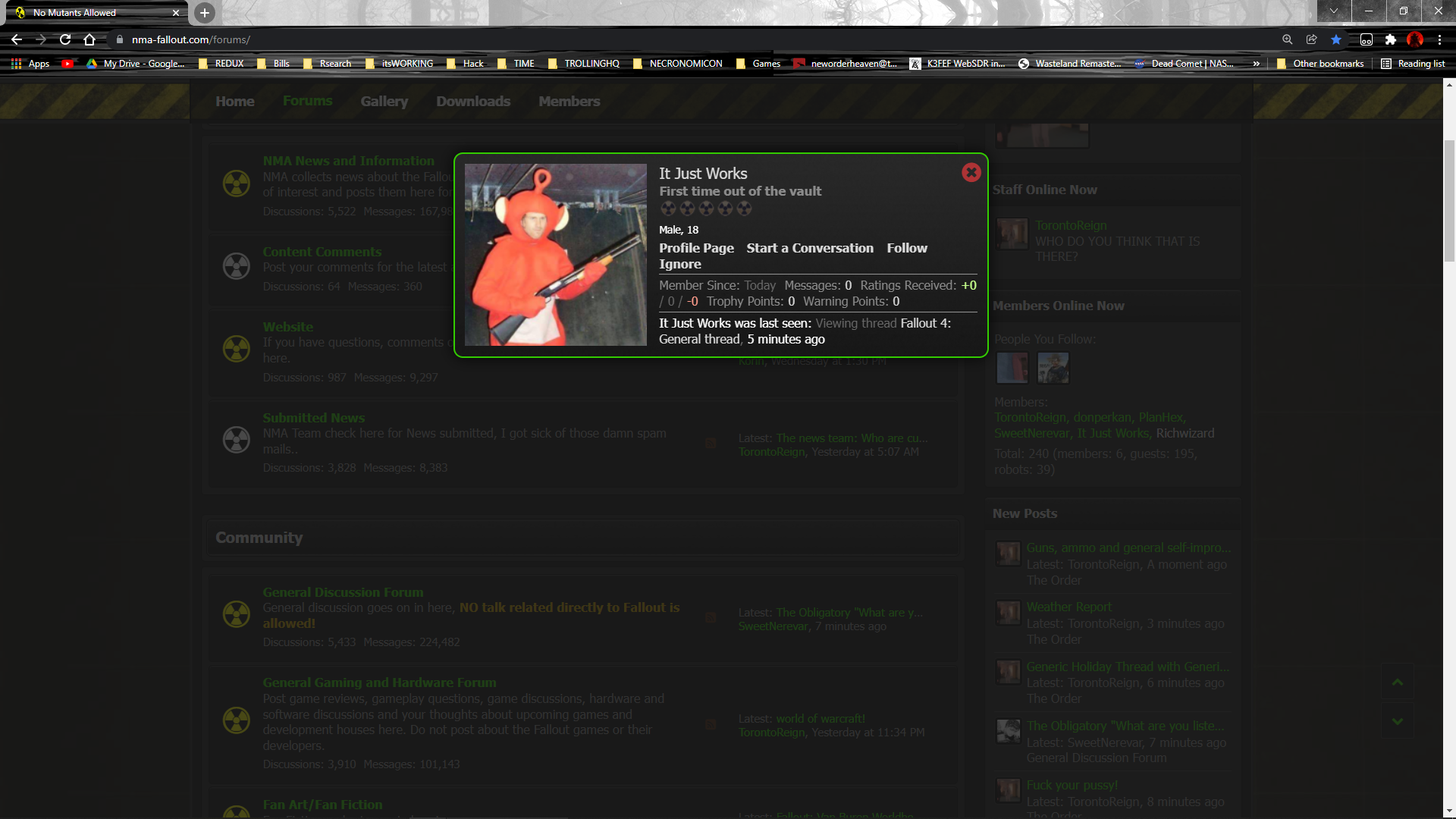Viewport: 1456px width, 819px height.
Task: Click the address bar URL field
Action: coord(682,39)
